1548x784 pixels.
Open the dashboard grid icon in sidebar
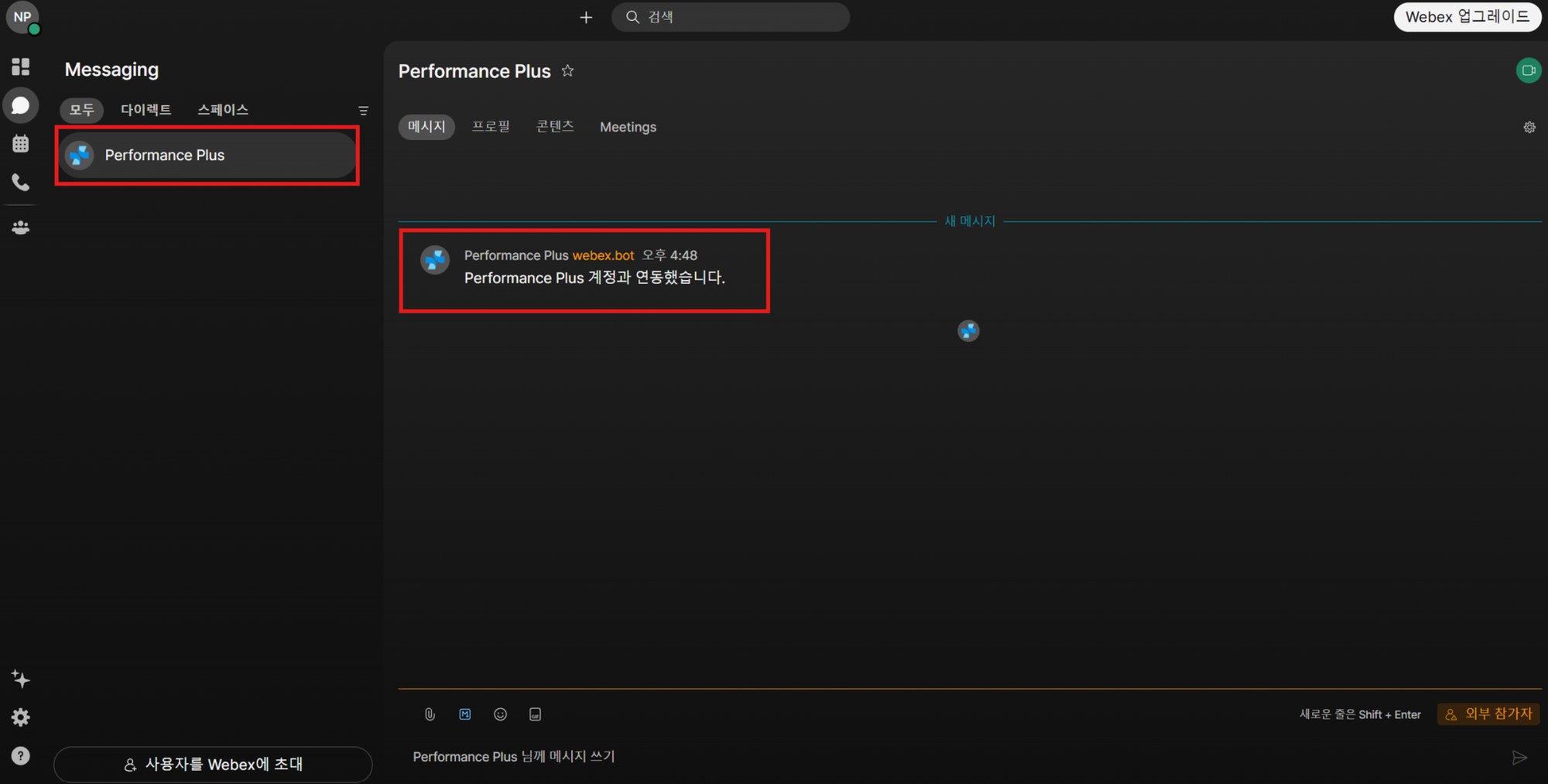click(x=21, y=67)
